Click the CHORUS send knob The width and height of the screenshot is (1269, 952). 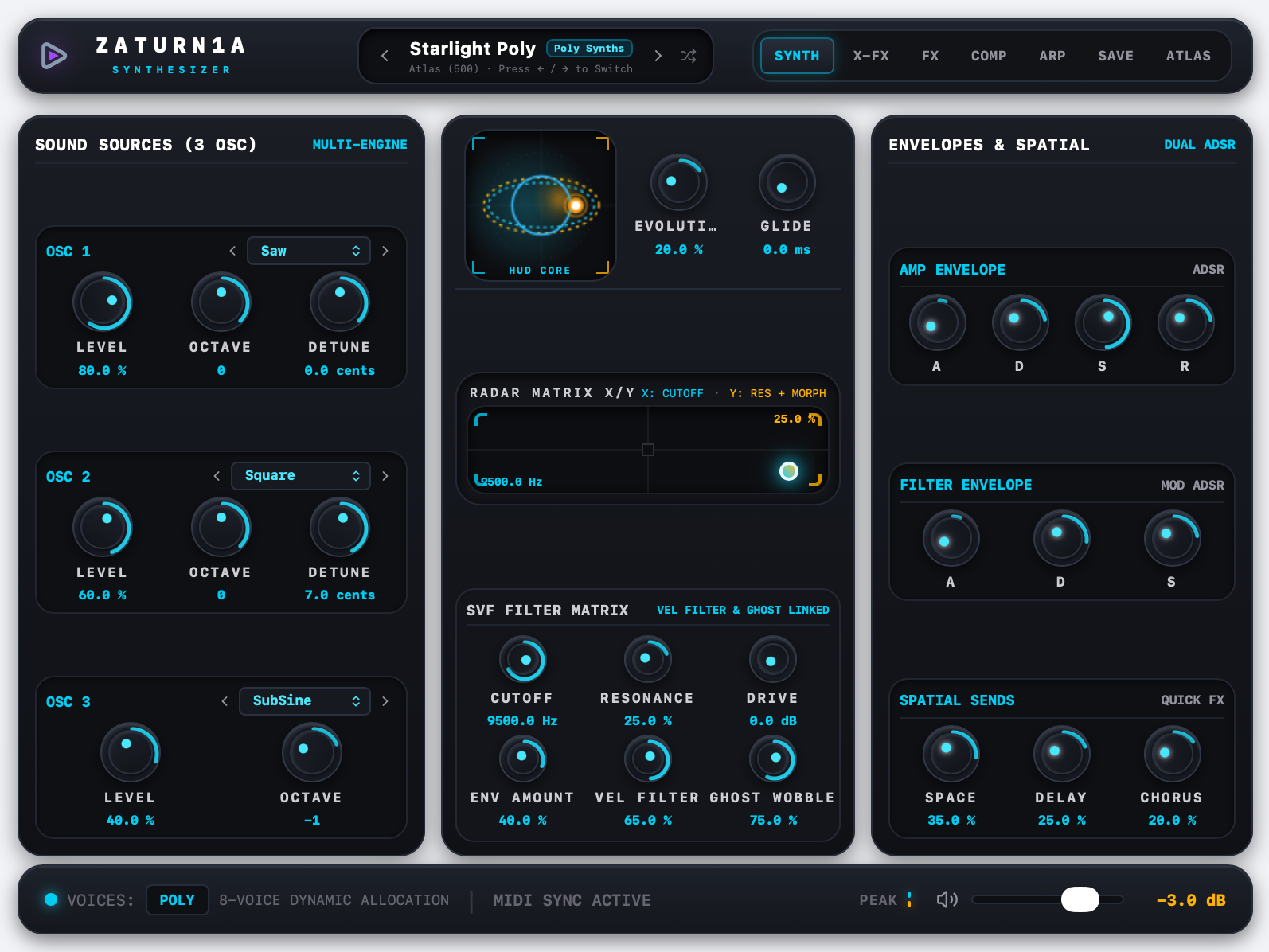coord(1172,755)
